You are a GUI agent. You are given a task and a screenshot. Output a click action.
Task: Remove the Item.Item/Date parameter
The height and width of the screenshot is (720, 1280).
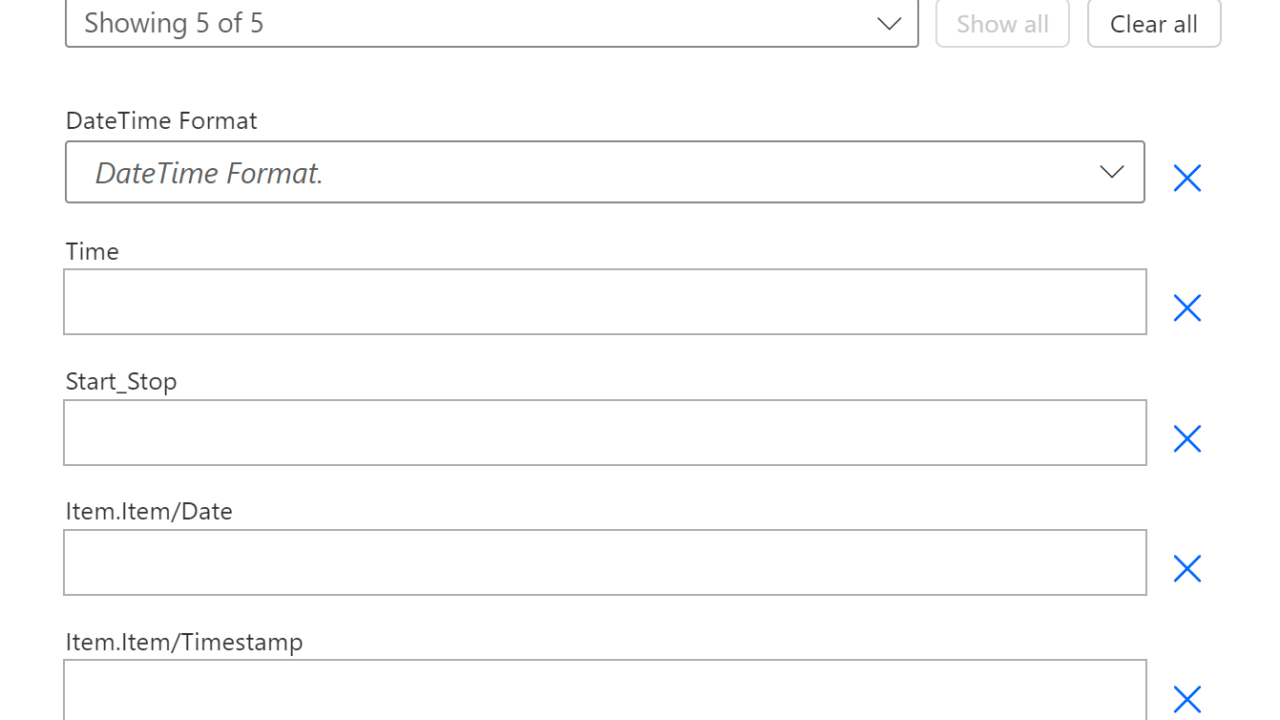coord(1187,569)
